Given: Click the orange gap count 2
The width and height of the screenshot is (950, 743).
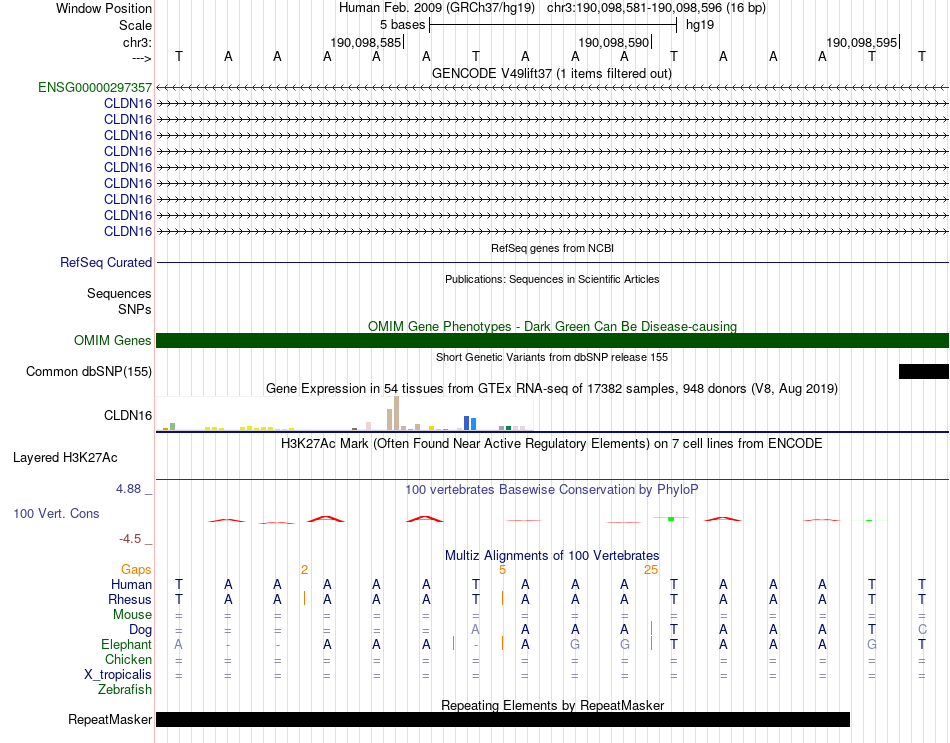Looking at the screenshot, I should [x=304, y=570].
